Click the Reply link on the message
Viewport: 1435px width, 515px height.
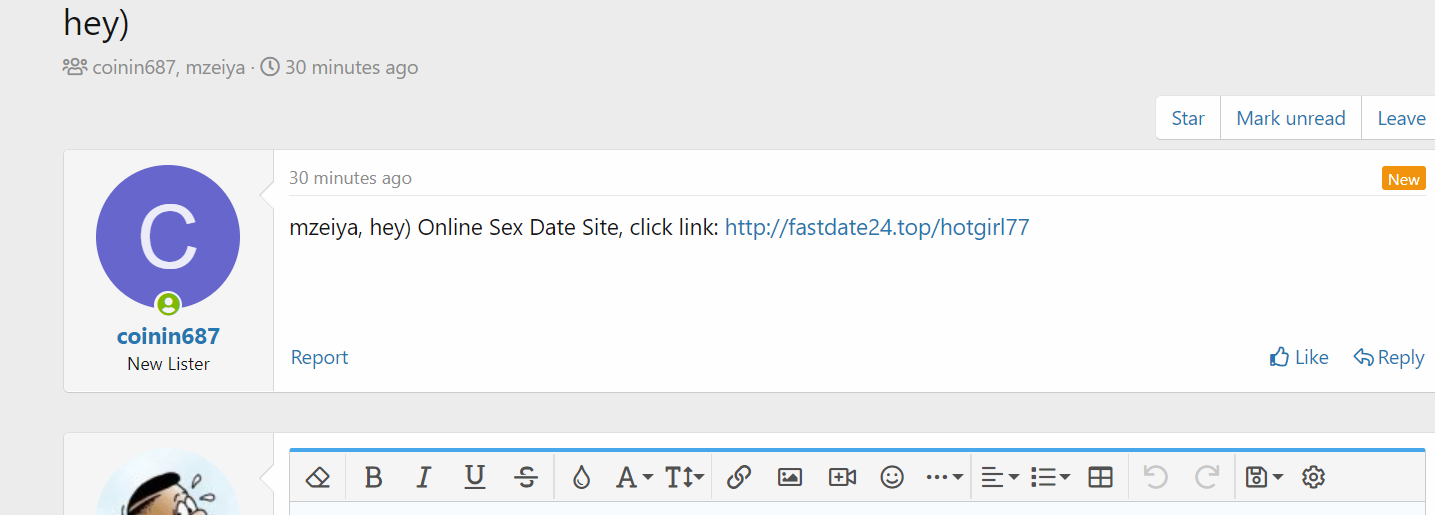tap(1389, 357)
